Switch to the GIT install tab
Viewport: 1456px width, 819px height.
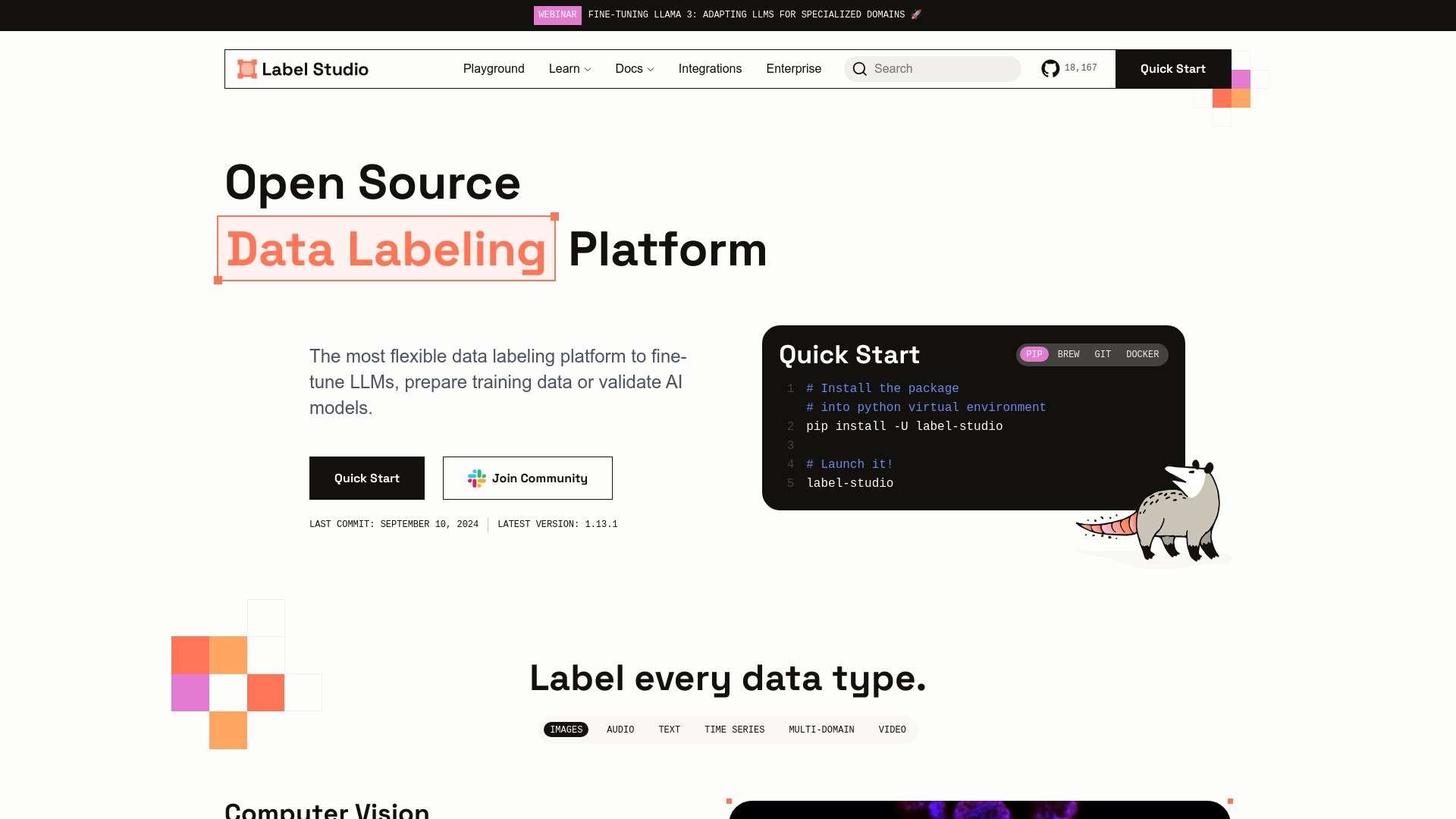1103,354
